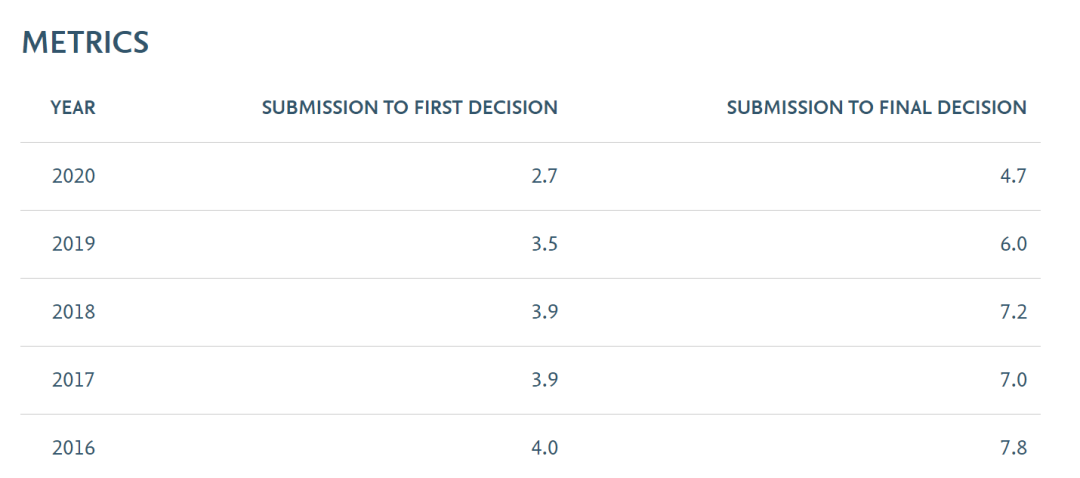Click the 3.5 first decision value
This screenshot has width=1080, height=478.
click(x=544, y=244)
